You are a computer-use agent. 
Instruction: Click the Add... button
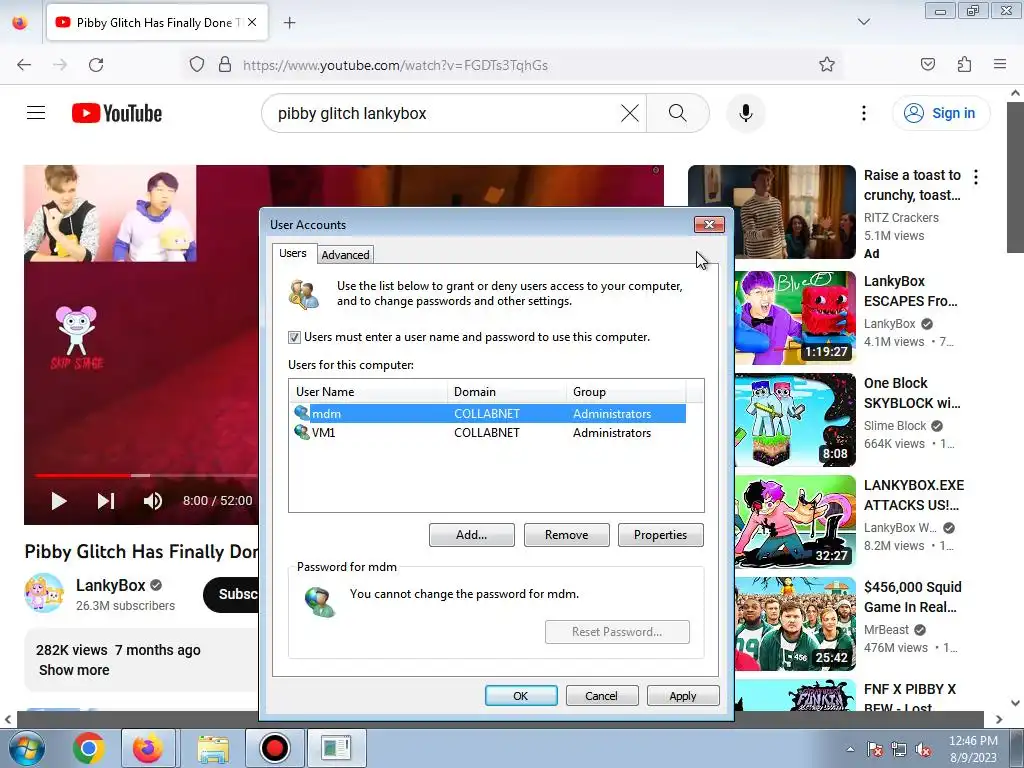[x=472, y=535]
